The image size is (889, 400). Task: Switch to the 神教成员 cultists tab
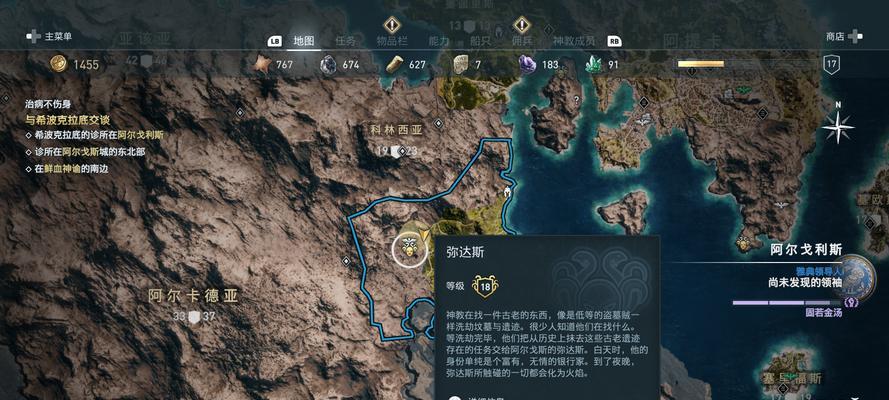(574, 41)
